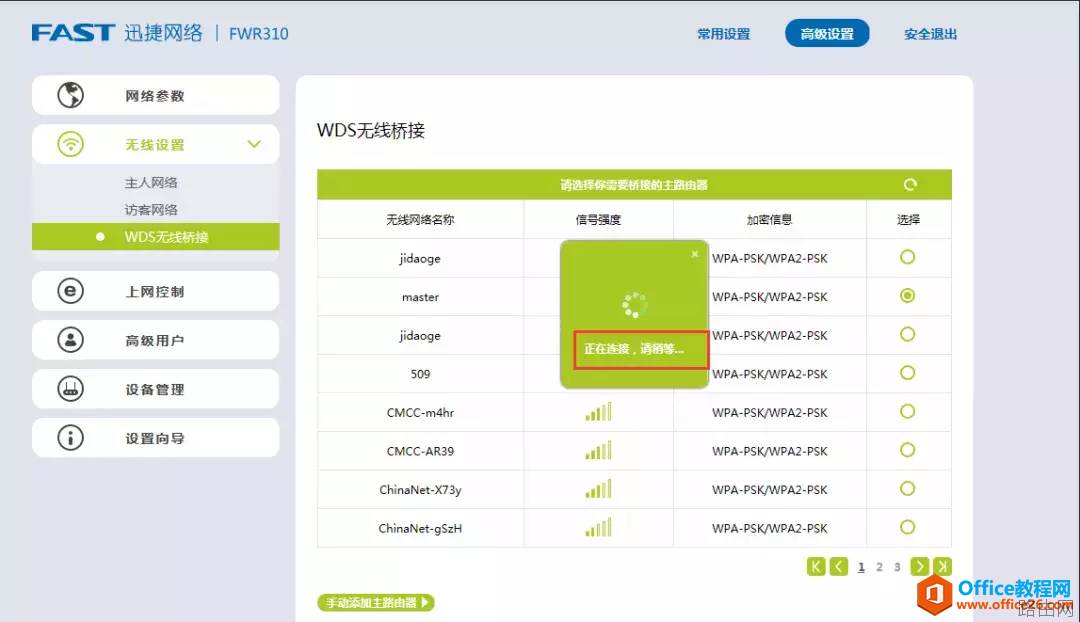Screen dimensions: 1080x622
Task: Go to the previous results page
Action: 839,565
